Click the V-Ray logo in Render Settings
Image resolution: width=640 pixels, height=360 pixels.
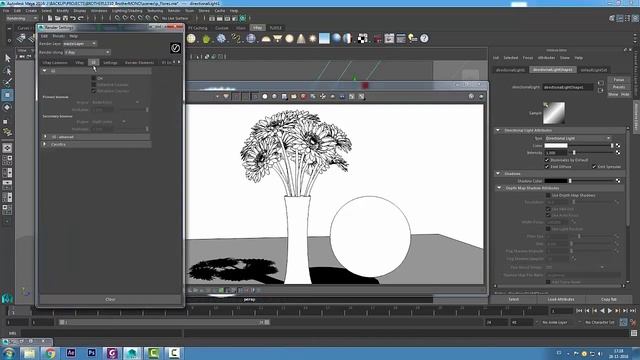click(x=175, y=48)
